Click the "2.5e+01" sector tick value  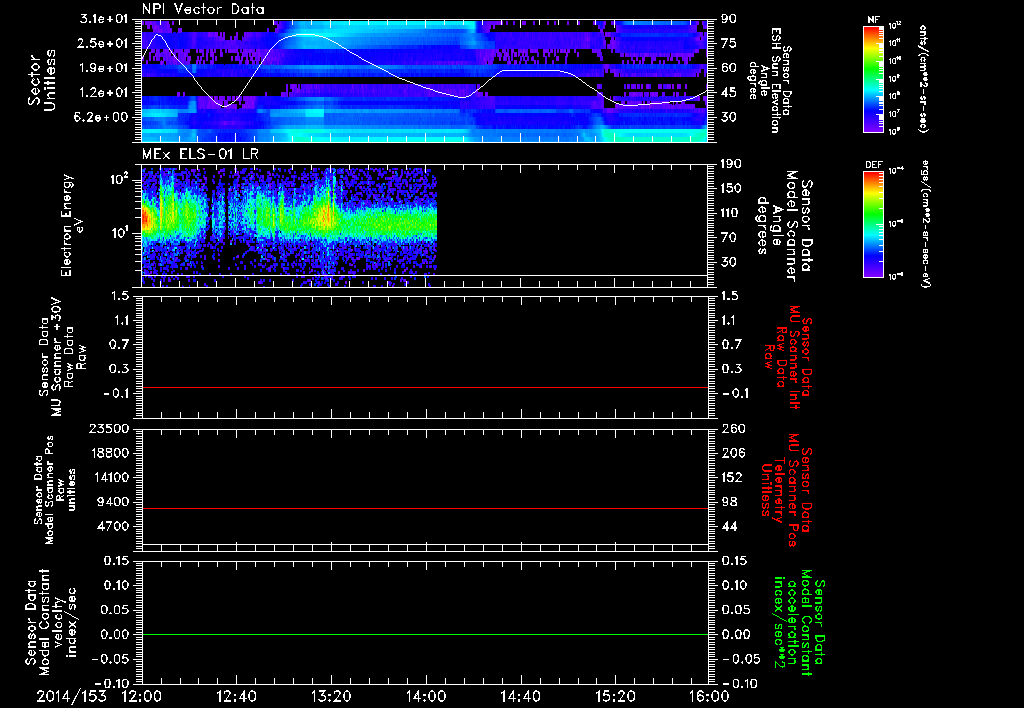pyautogui.click(x=104, y=43)
